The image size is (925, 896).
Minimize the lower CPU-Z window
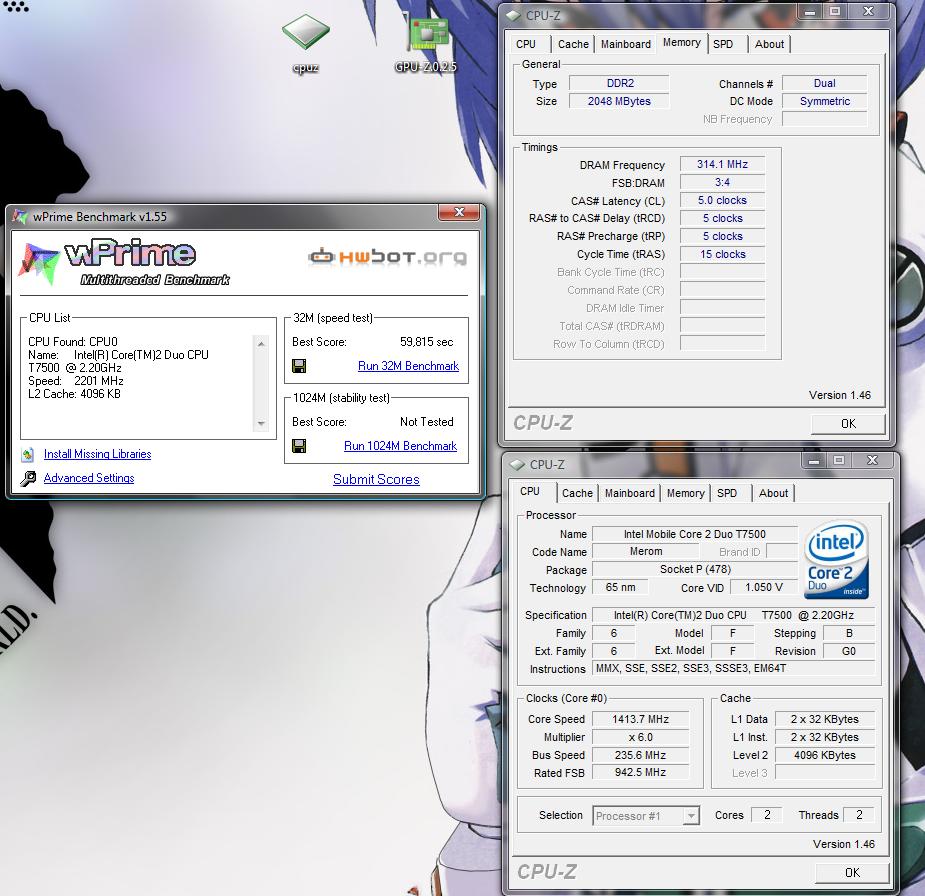814,461
